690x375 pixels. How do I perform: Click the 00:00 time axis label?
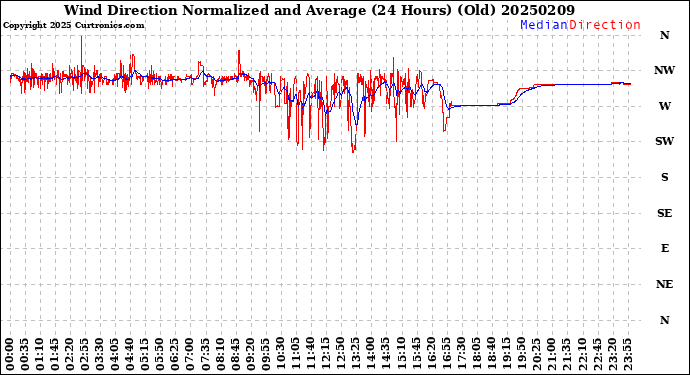pyautogui.click(x=10, y=355)
